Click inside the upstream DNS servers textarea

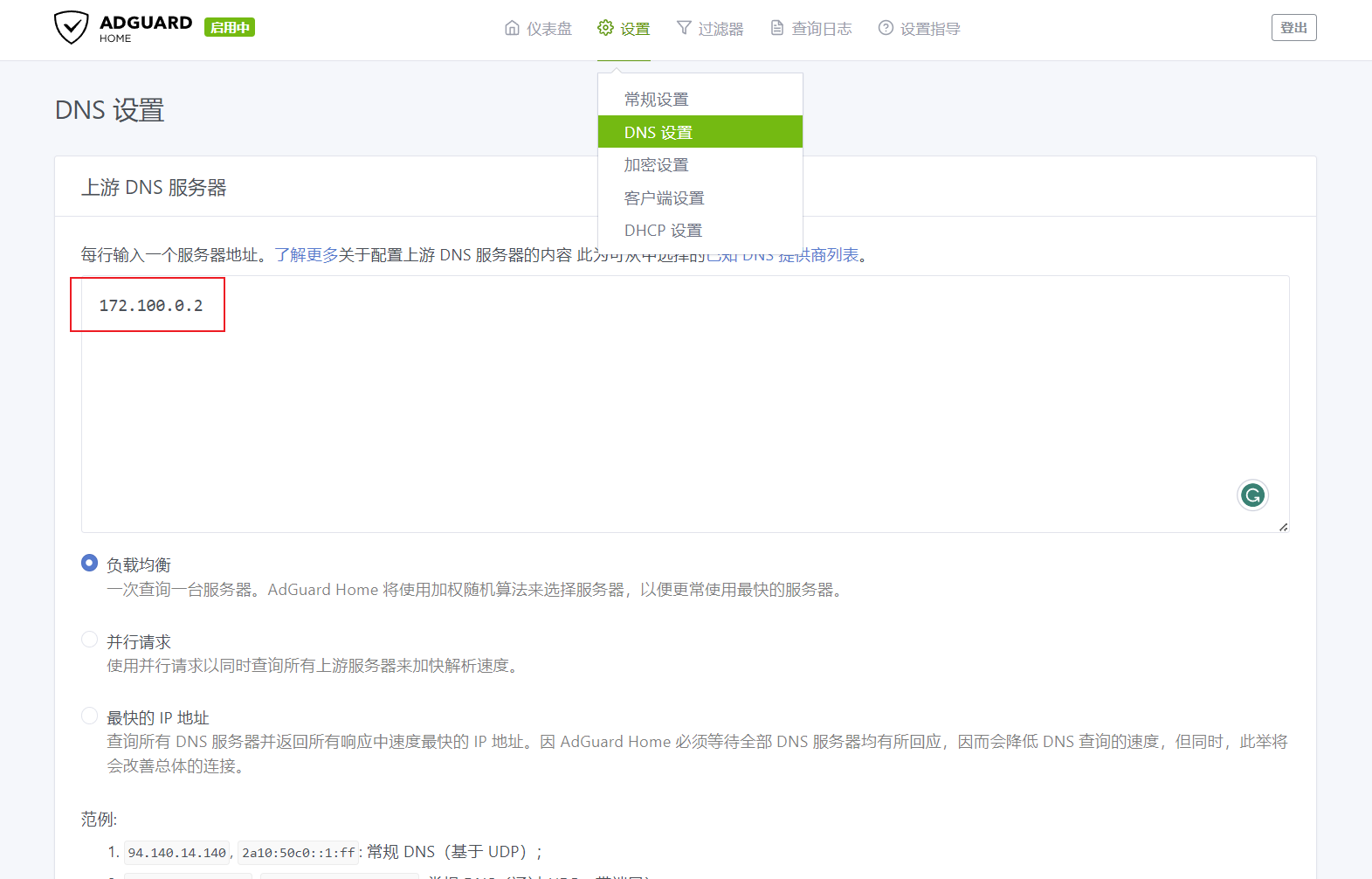point(686,404)
